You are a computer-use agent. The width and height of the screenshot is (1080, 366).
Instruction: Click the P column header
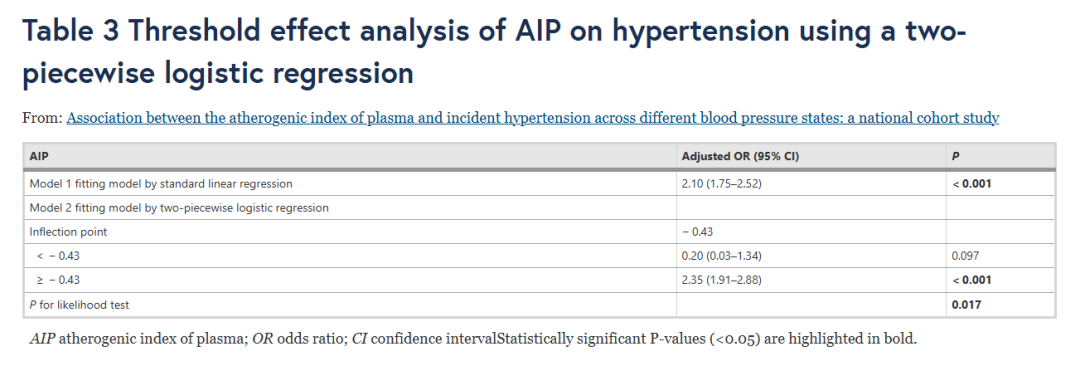(x=955, y=156)
